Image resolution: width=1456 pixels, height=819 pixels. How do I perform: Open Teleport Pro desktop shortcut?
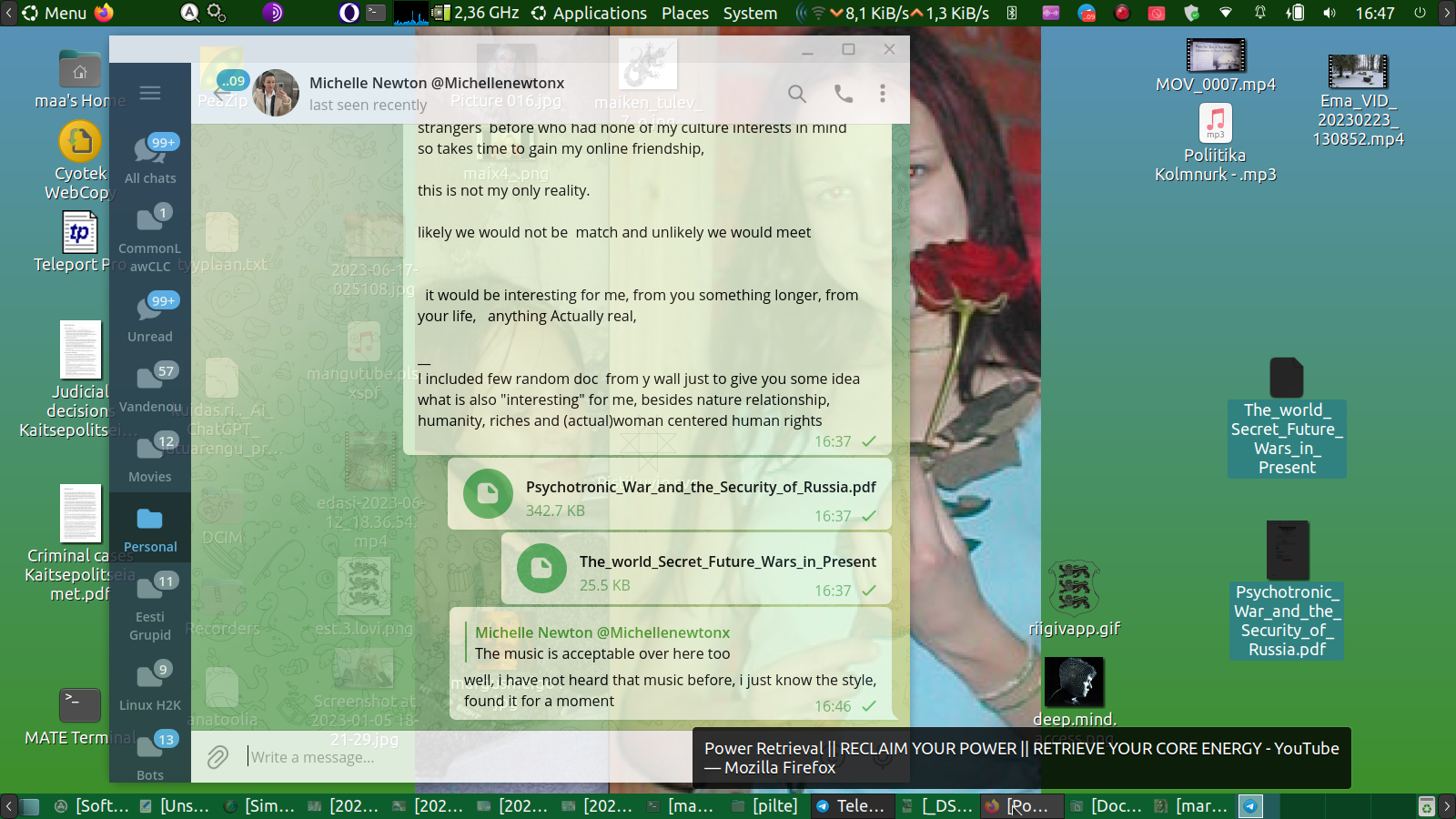click(x=80, y=242)
